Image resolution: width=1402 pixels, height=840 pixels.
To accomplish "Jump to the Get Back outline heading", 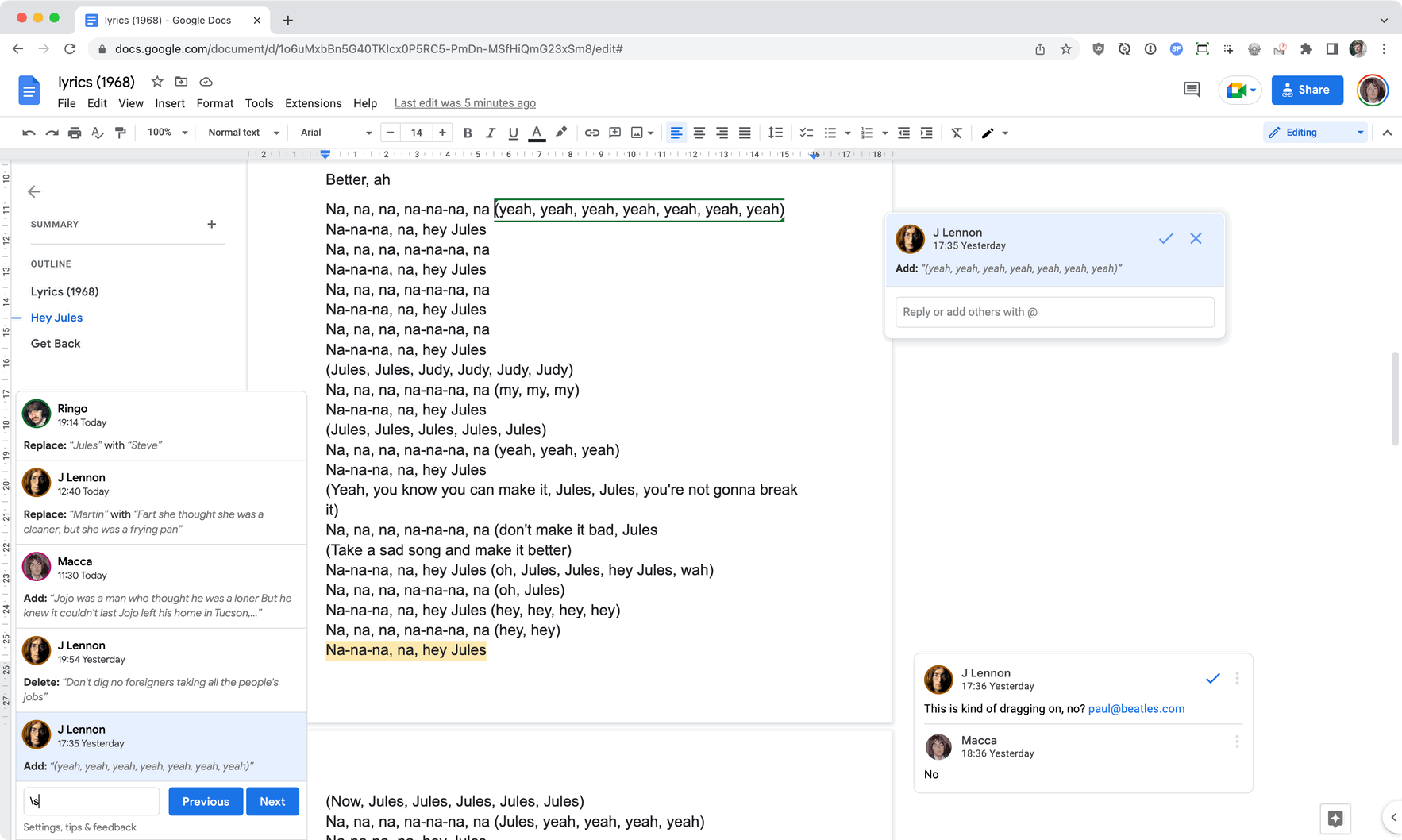I will tap(56, 343).
